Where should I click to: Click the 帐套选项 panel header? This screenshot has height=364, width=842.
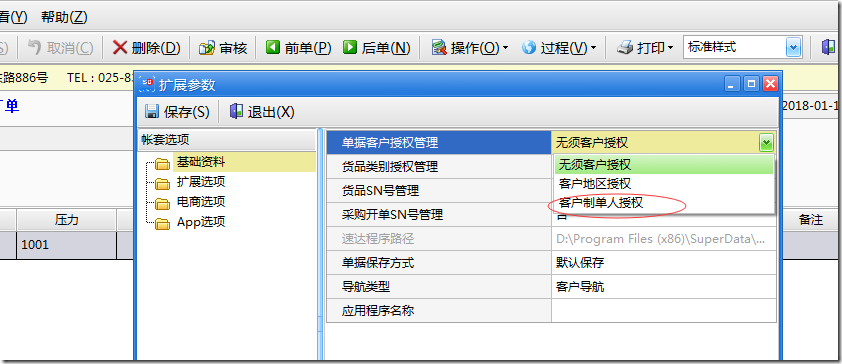227,140
